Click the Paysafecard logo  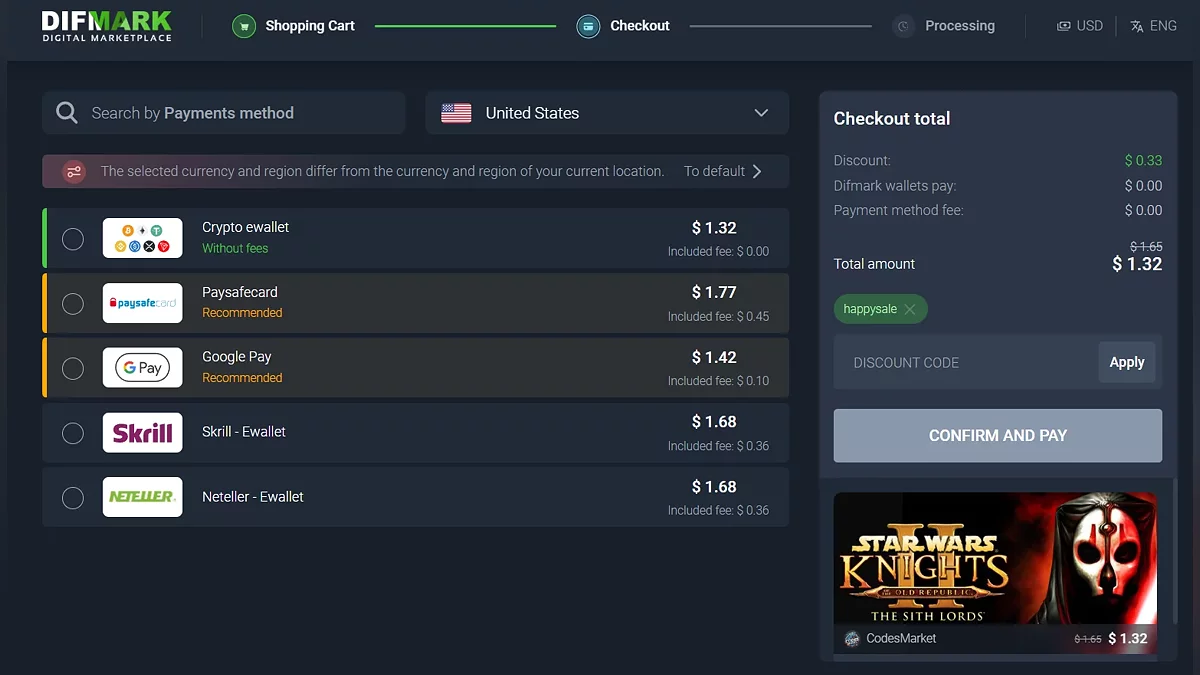(x=142, y=303)
